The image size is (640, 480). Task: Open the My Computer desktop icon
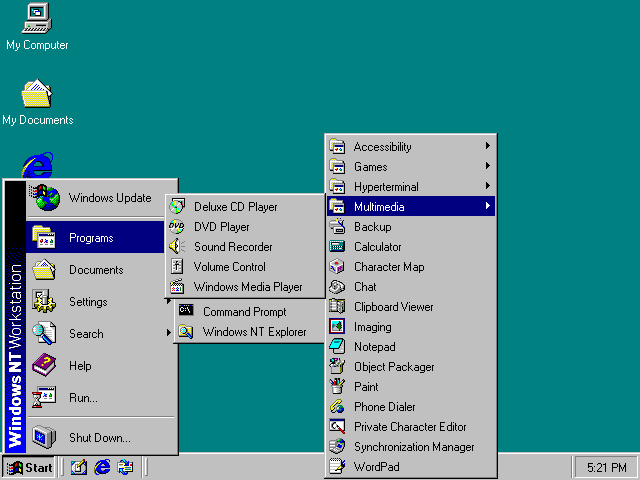[x=37, y=19]
